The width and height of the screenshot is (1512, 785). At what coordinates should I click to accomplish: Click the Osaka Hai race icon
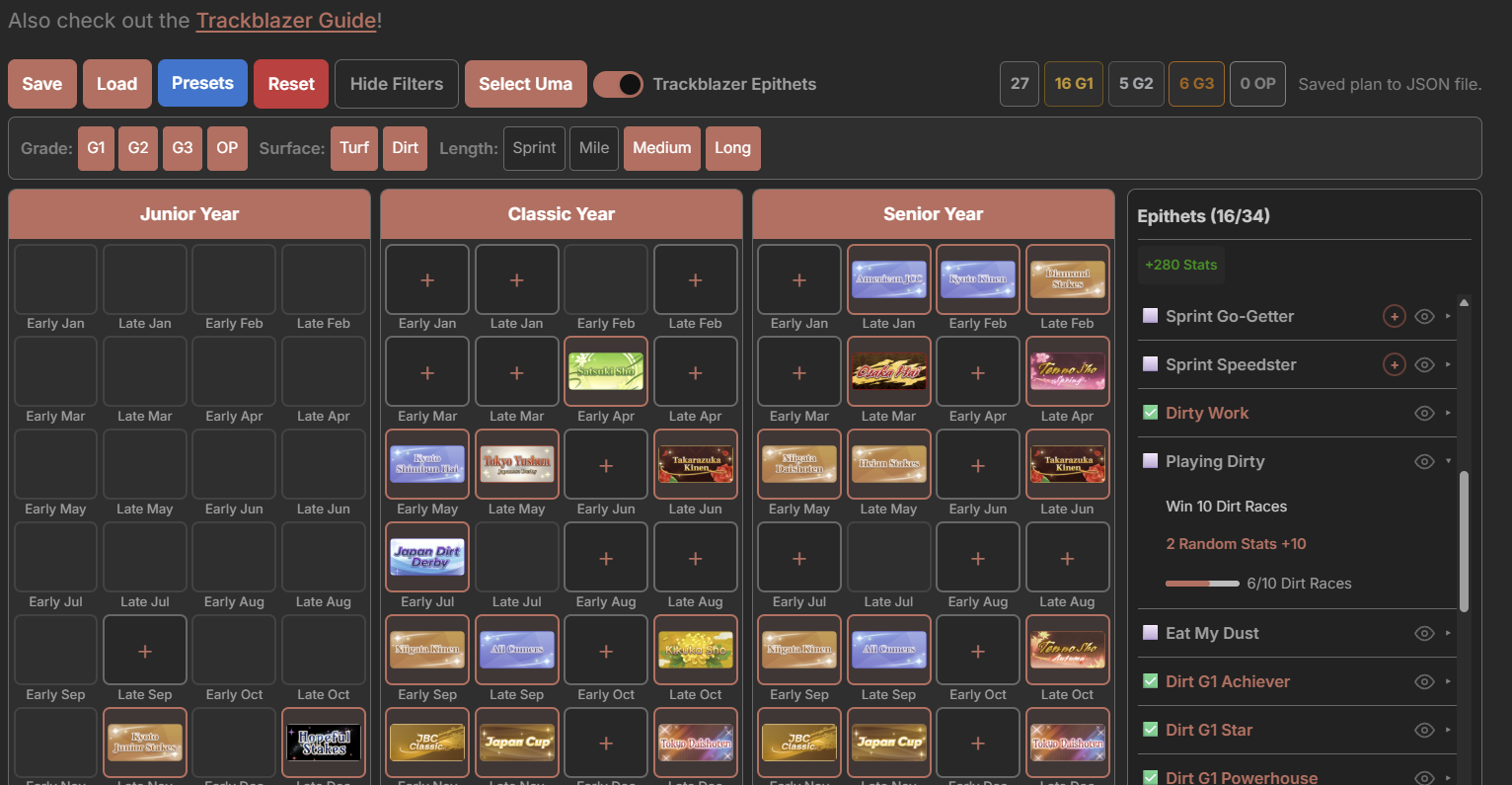click(889, 371)
